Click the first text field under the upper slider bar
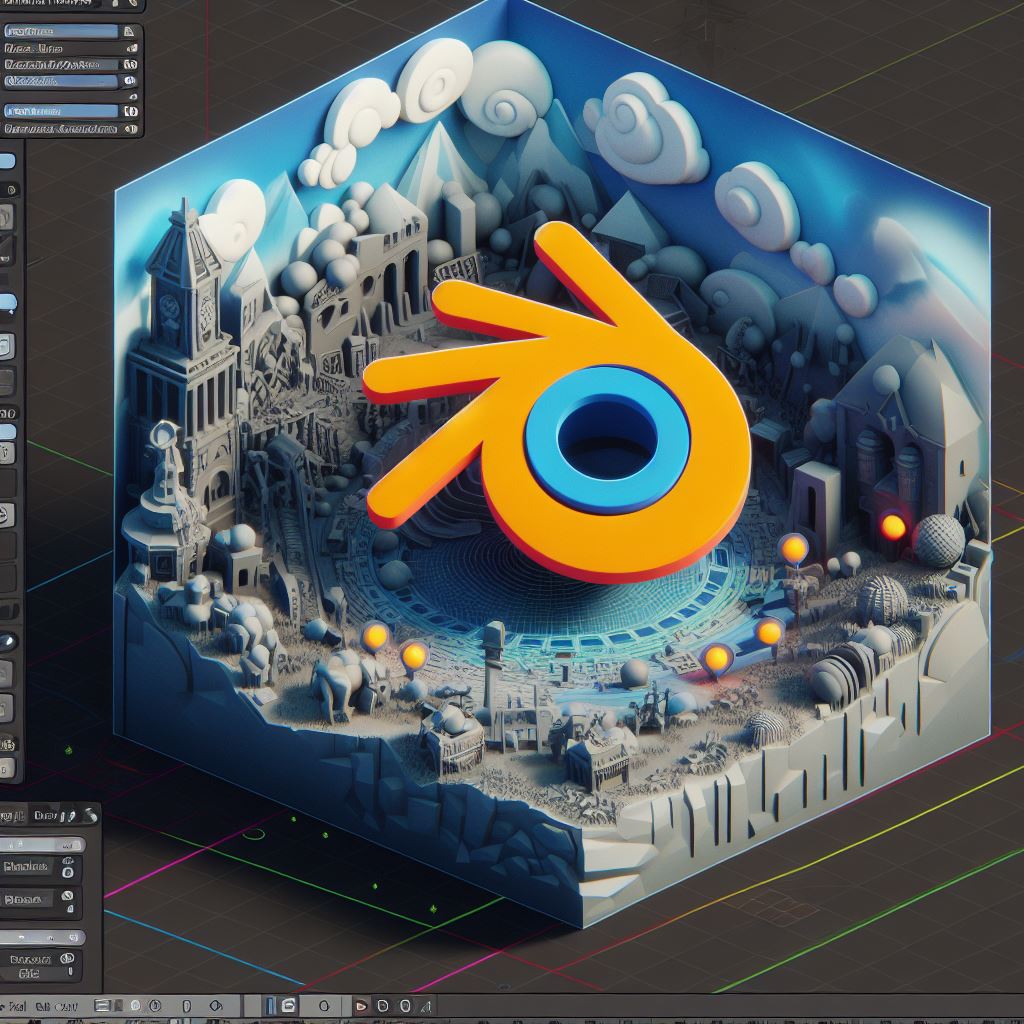 [x=26, y=867]
